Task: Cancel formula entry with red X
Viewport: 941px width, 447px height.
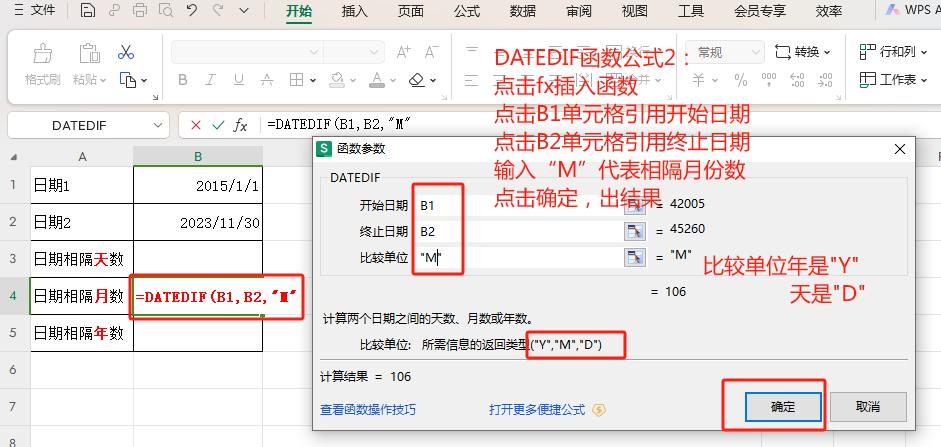Action: [x=196, y=125]
